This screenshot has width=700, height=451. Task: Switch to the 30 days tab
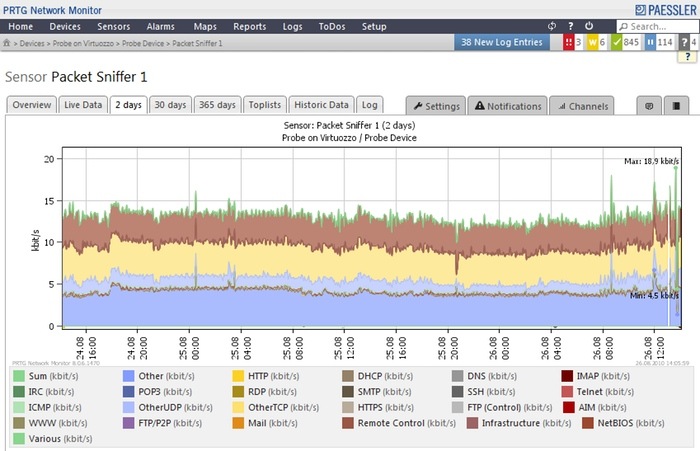(x=170, y=105)
